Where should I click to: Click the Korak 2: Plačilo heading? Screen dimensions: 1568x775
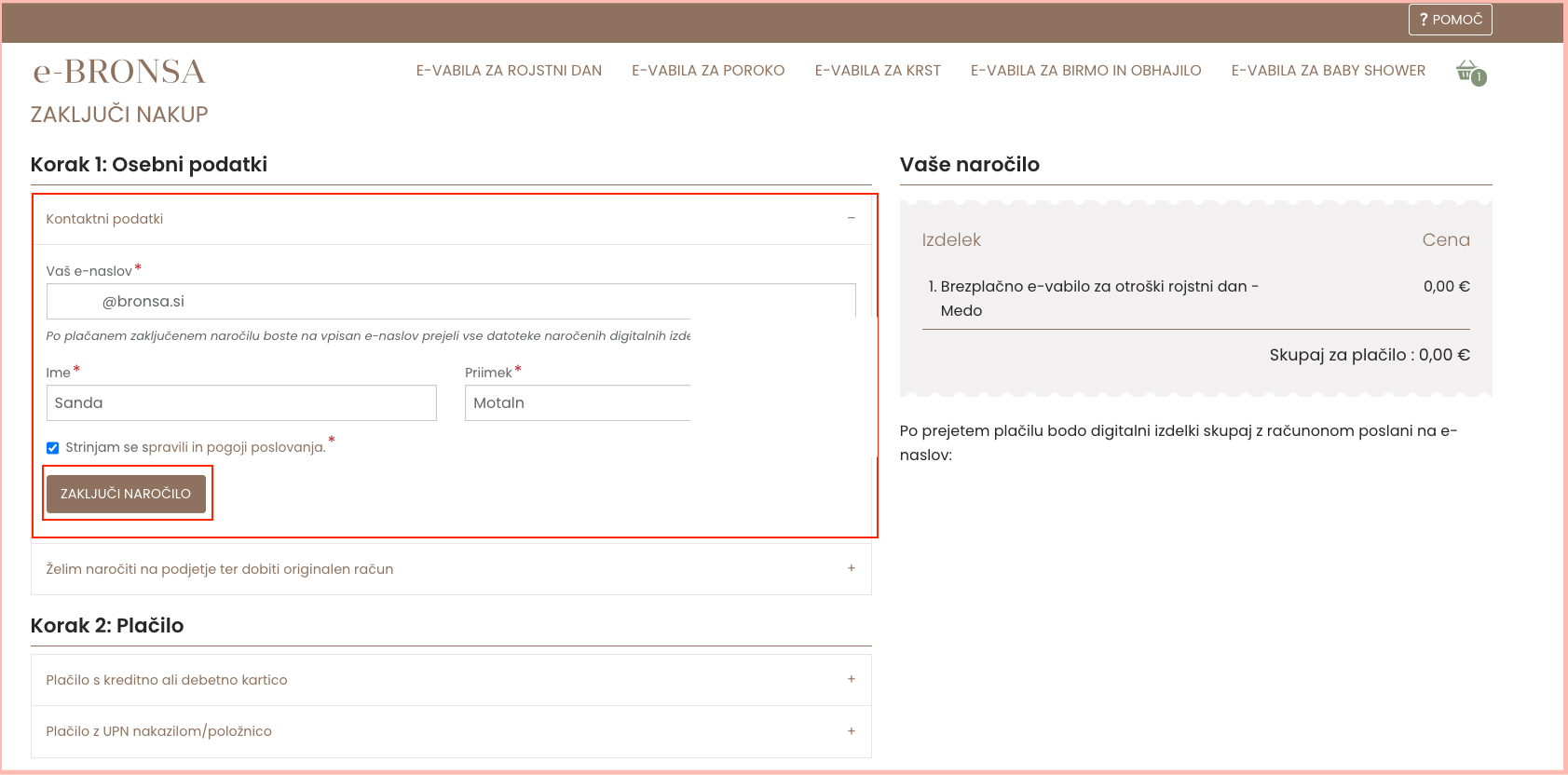pos(107,626)
